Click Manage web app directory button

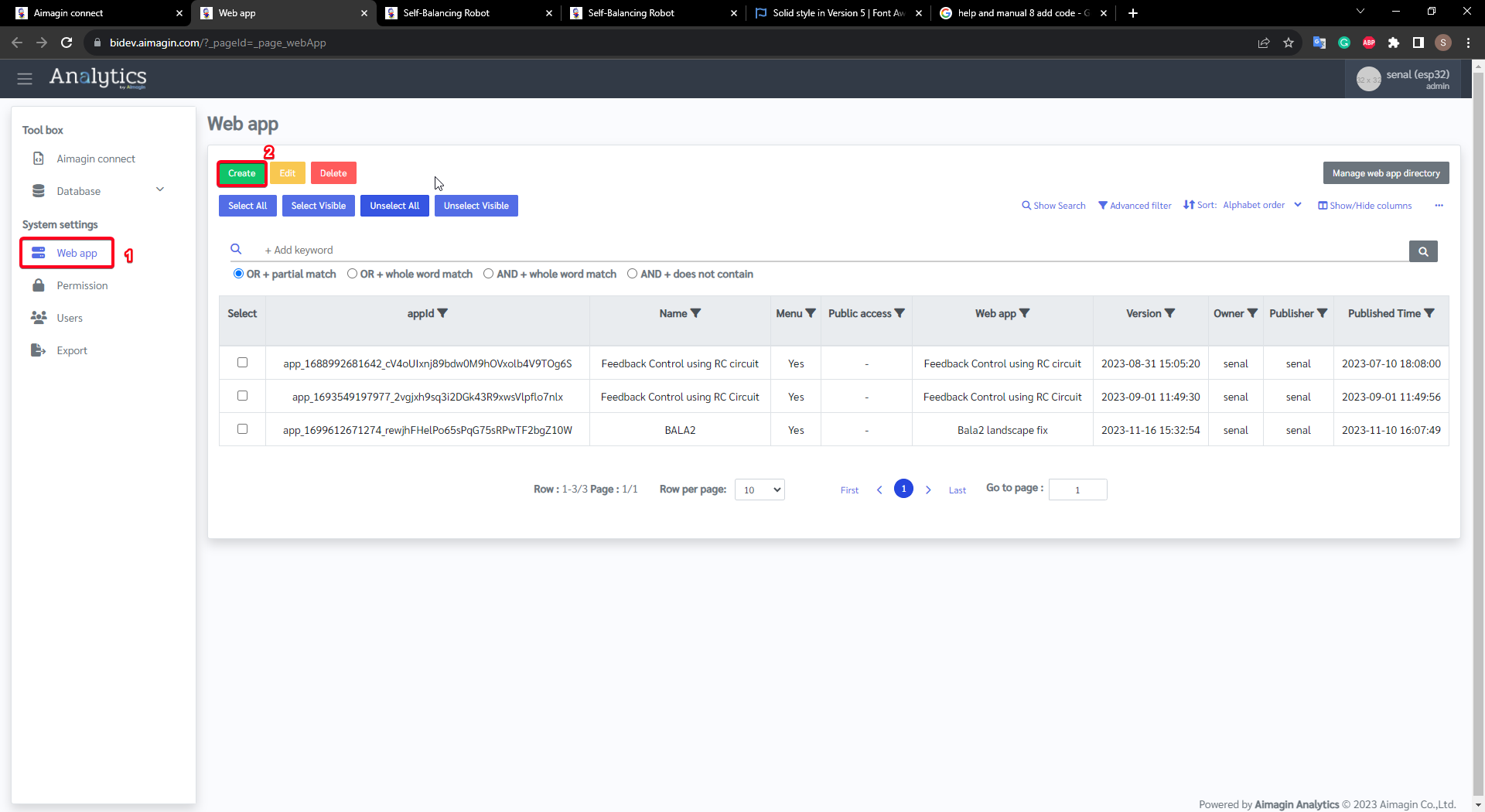[x=1386, y=173]
